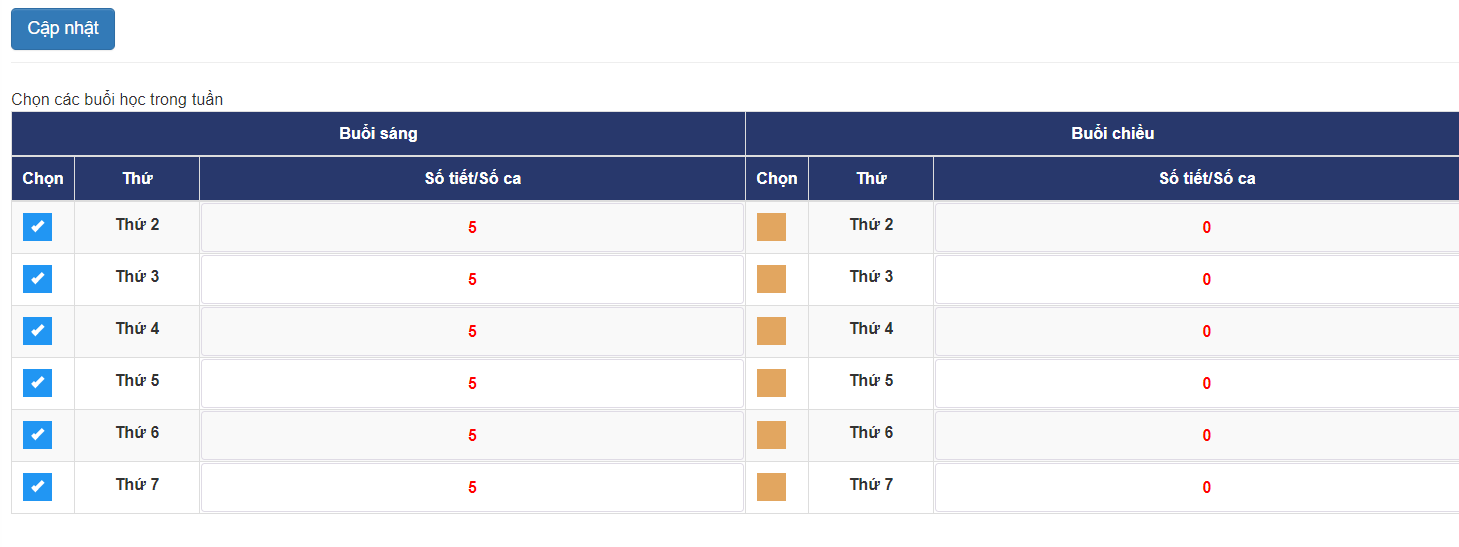Toggle the morning Thứ 7 checkbox
1459x547 pixels.
click(x=38, y=487)
